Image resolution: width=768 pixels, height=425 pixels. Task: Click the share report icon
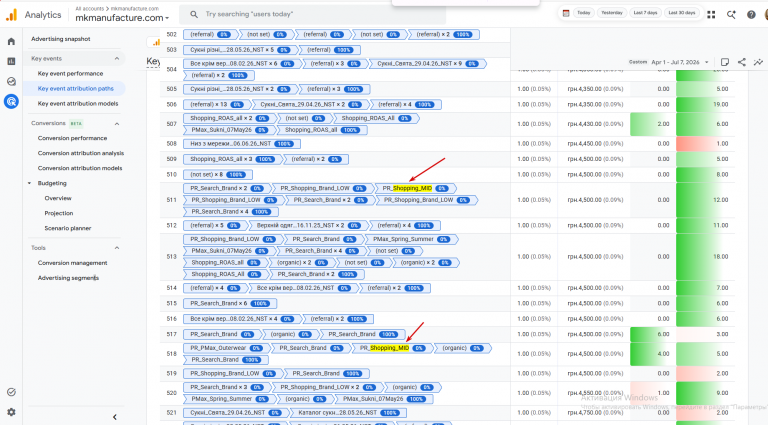click(x=742, y=62)
